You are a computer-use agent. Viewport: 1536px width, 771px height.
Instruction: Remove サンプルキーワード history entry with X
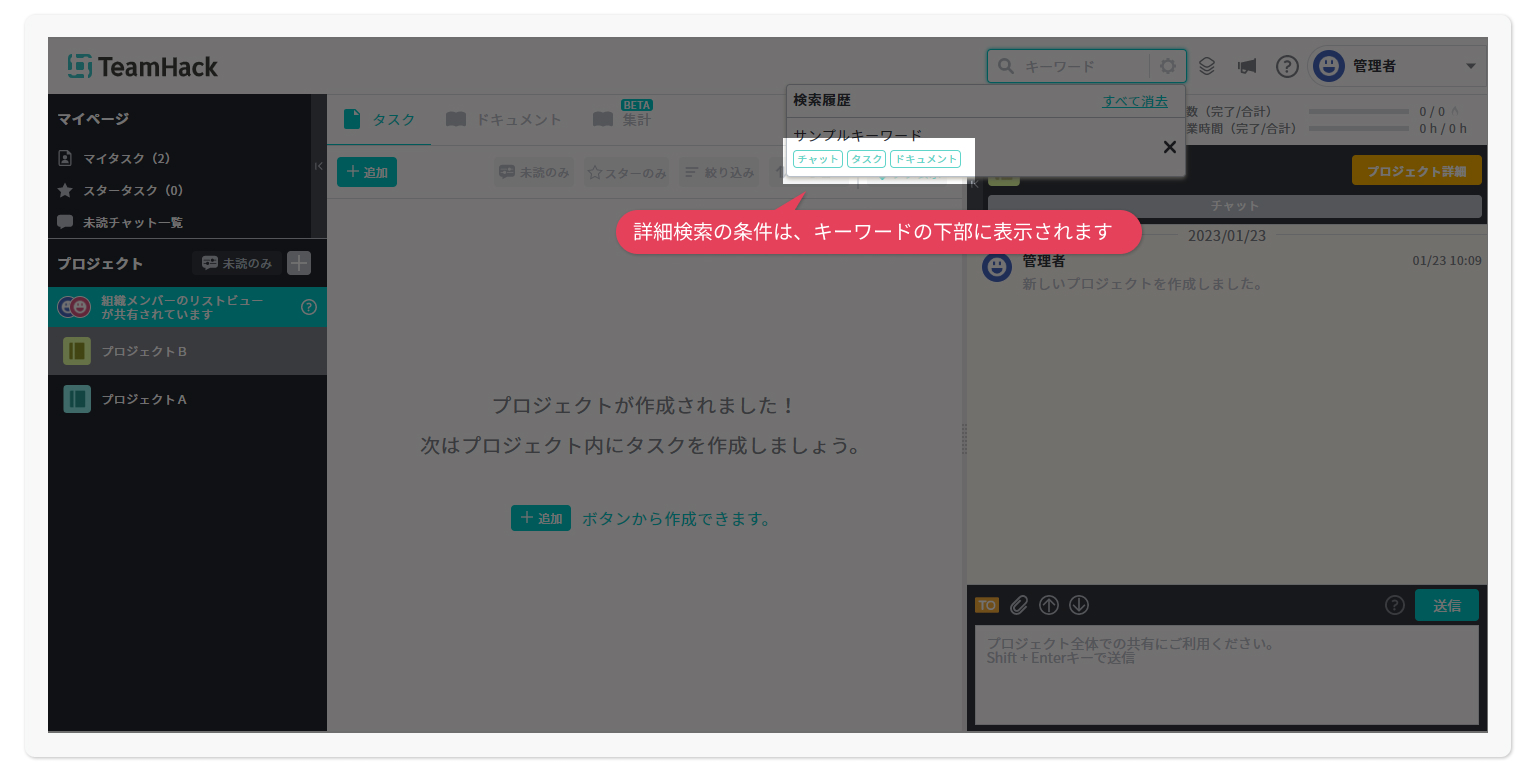point(1169,148)
